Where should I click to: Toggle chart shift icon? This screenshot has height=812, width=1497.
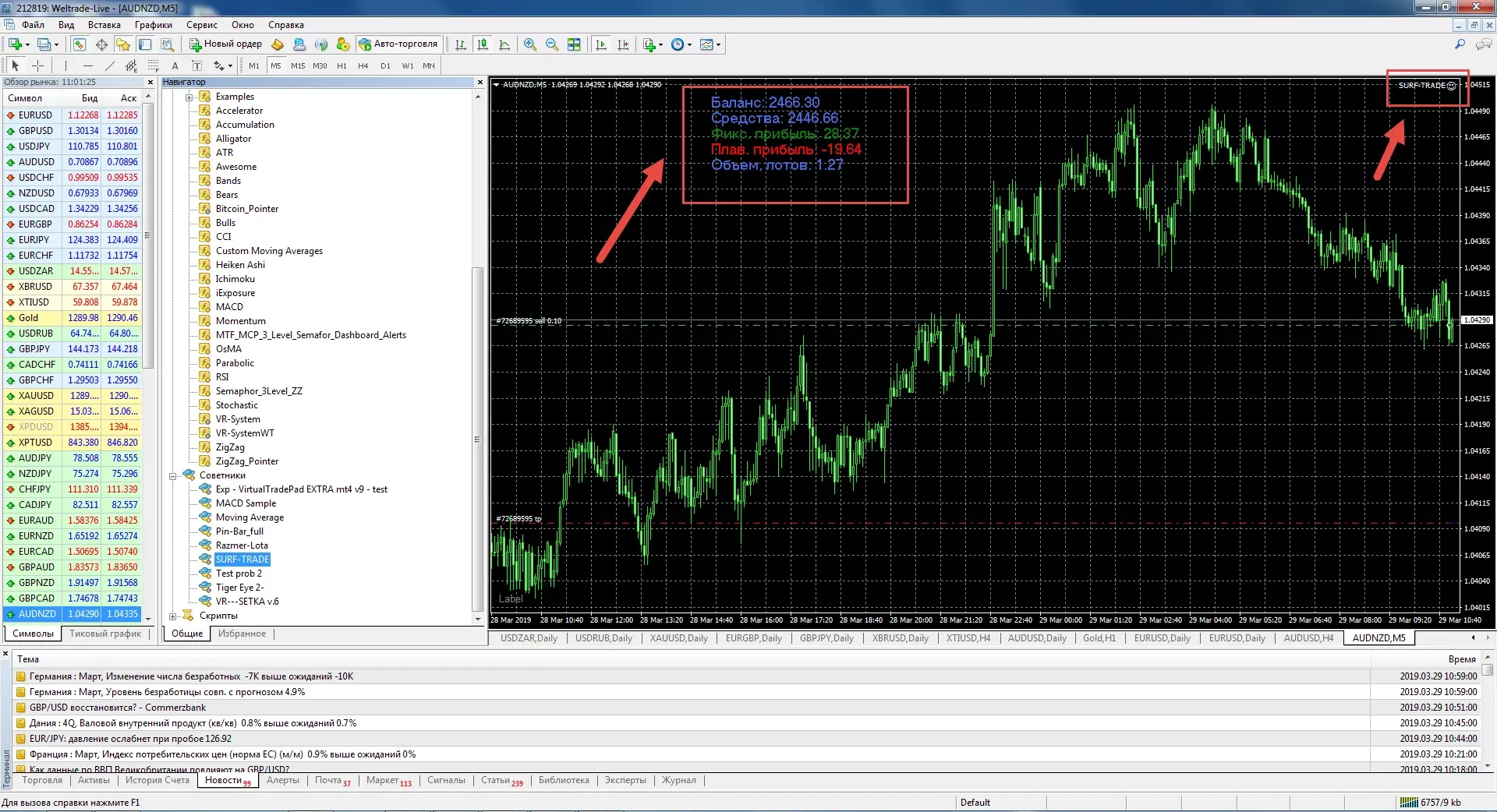tap(622, 44)
